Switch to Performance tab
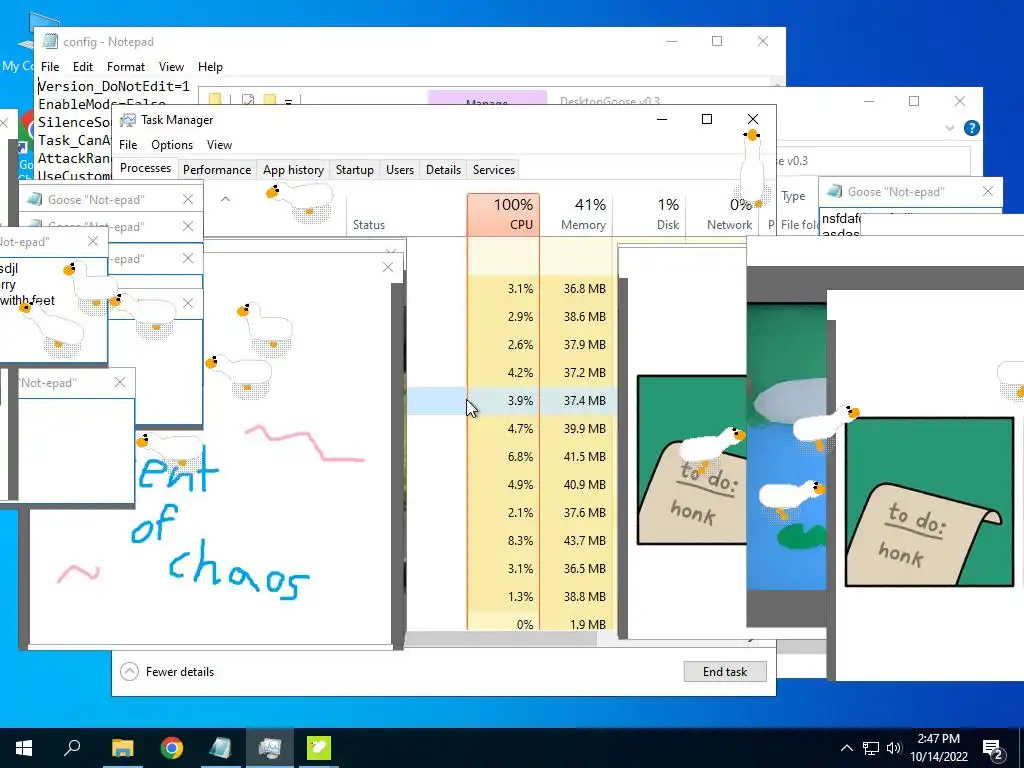The image size is (1024, 768). pos(217,170)
